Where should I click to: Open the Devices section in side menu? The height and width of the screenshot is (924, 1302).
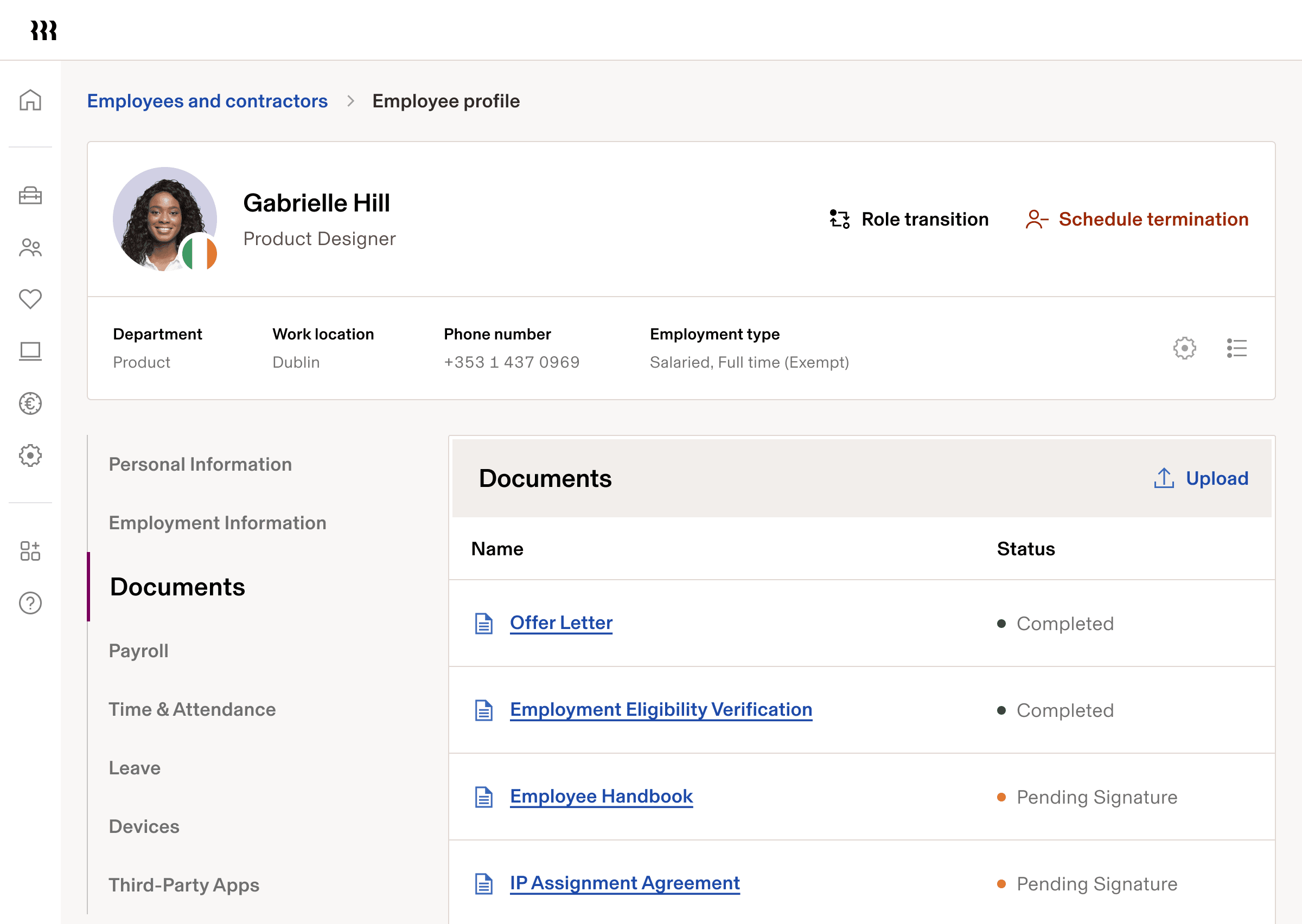coord(144,826)
